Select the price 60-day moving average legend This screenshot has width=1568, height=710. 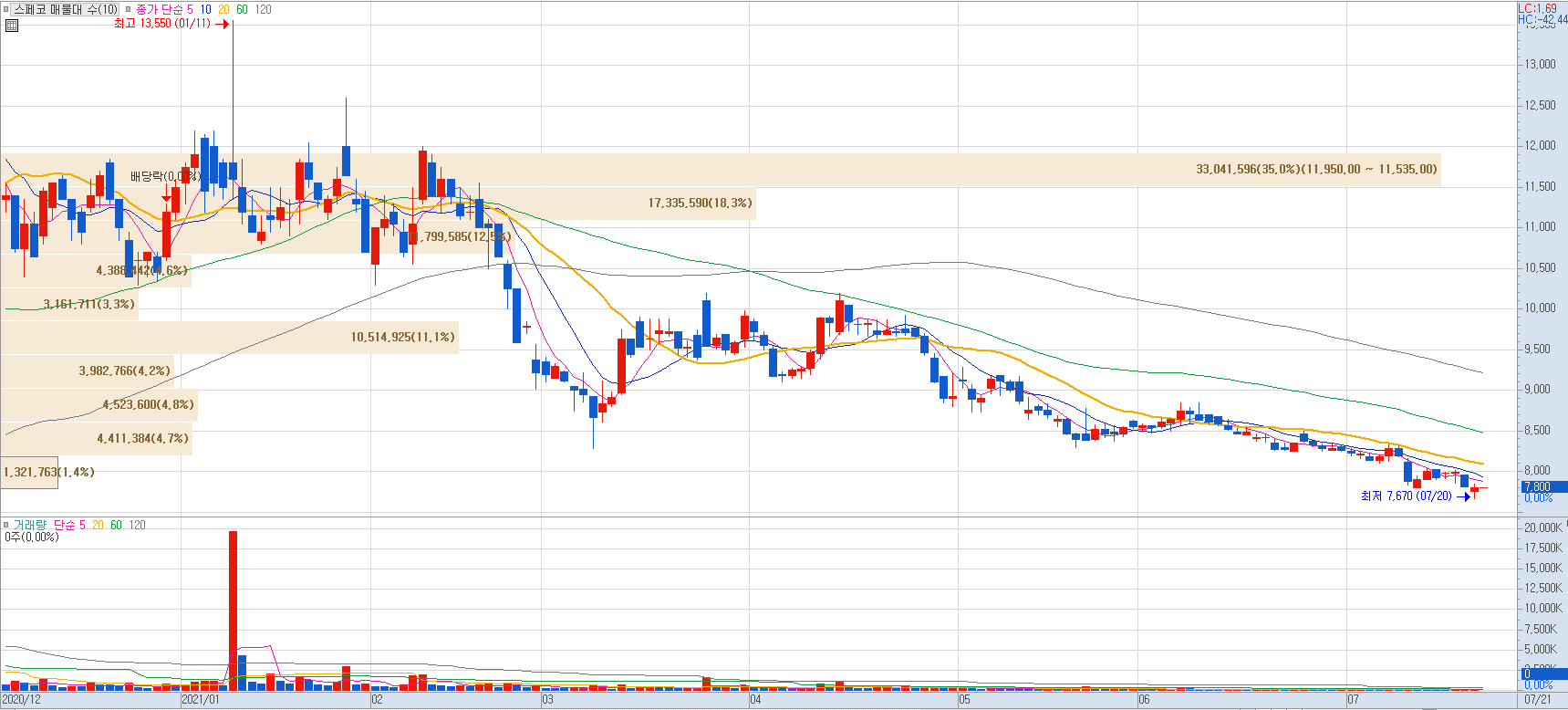click(242, 9)
